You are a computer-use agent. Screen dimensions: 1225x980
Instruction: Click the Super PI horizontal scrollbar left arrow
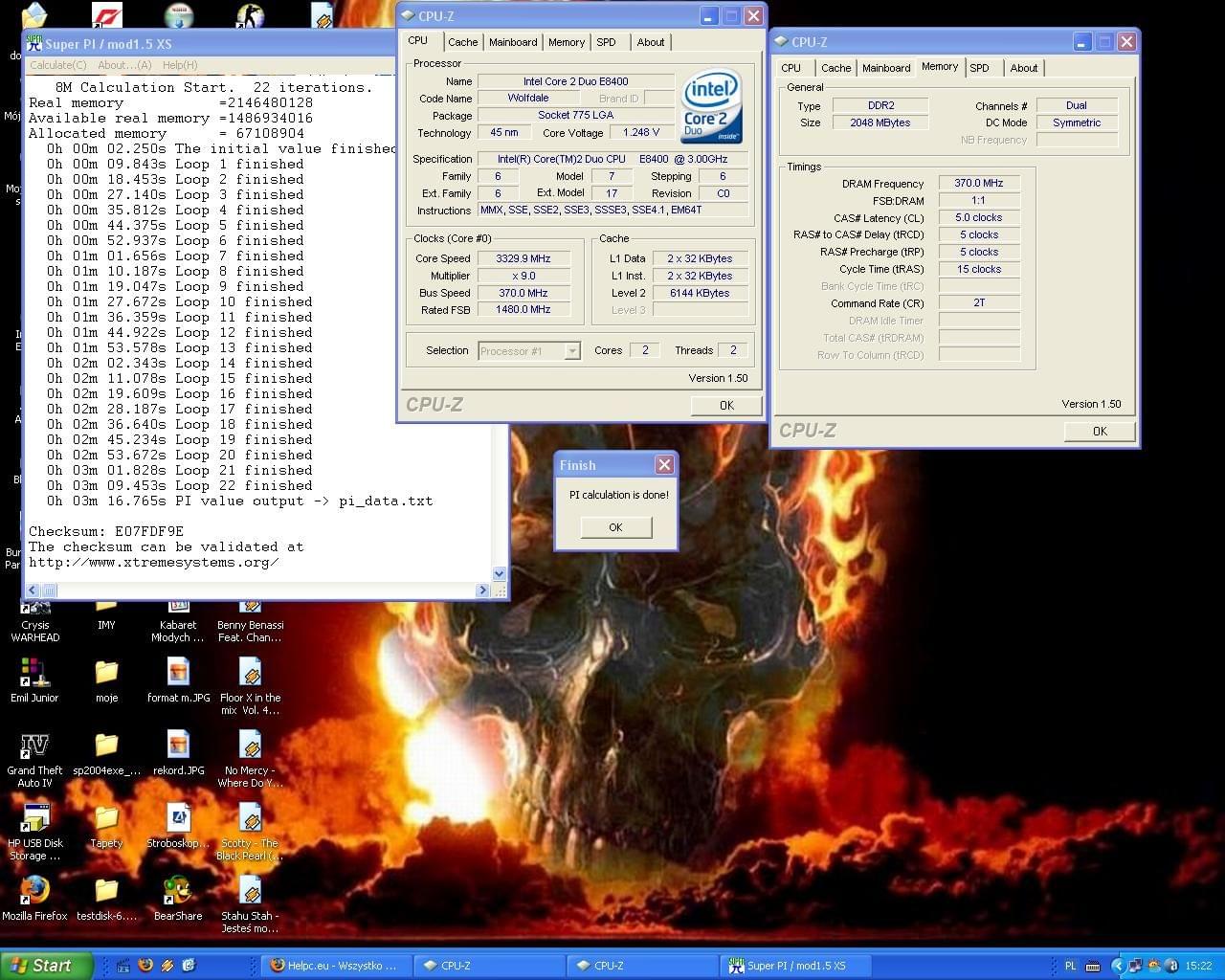pos(33,590)
